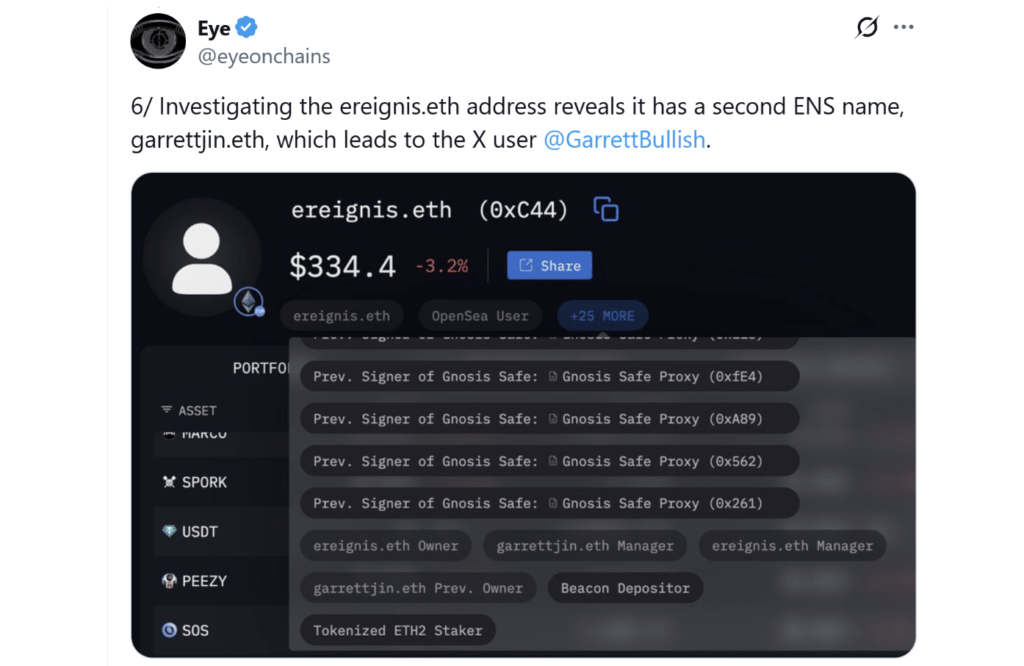Image resolution: width=1024 pixels, height=666 pixels.
Task: Open the @eyeonchains handle
Action: coord(264,56)
